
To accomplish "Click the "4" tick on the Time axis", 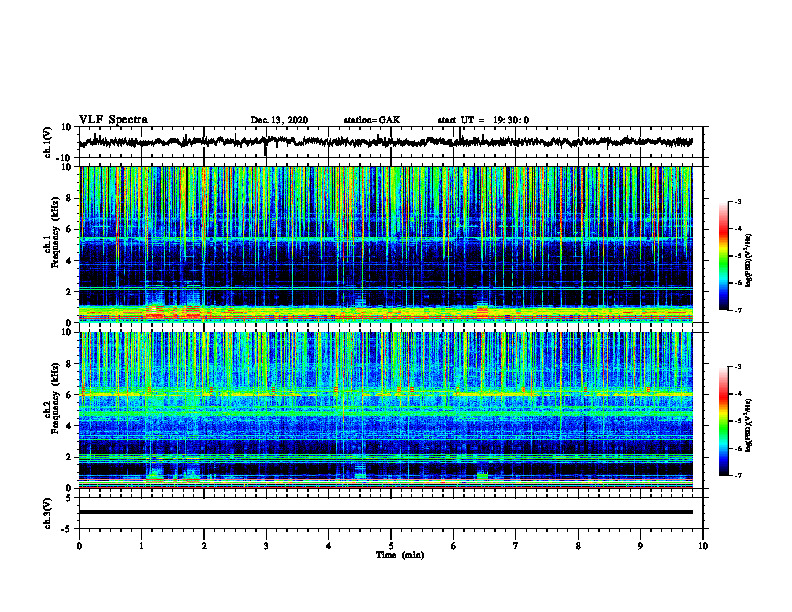I will pyautogui.click(x=329, y=546).
